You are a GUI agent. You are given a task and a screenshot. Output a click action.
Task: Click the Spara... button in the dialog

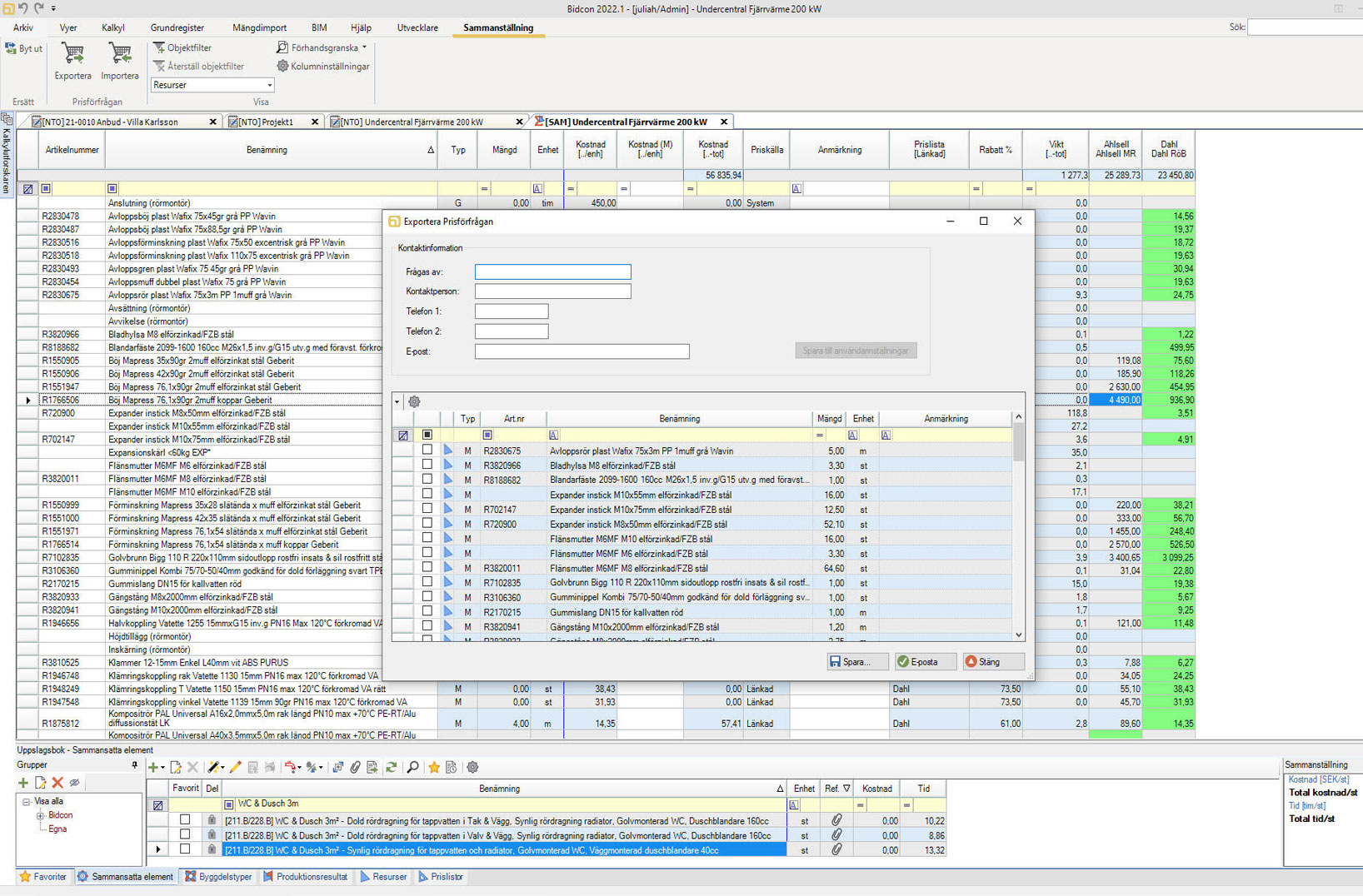857,662
